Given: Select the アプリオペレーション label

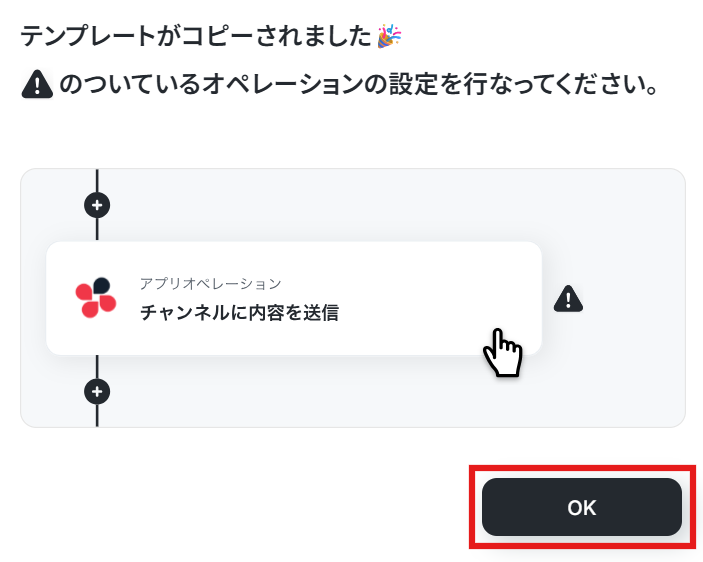Looking at the screenshot, I should pyautogui.click(x=210, y=283).
